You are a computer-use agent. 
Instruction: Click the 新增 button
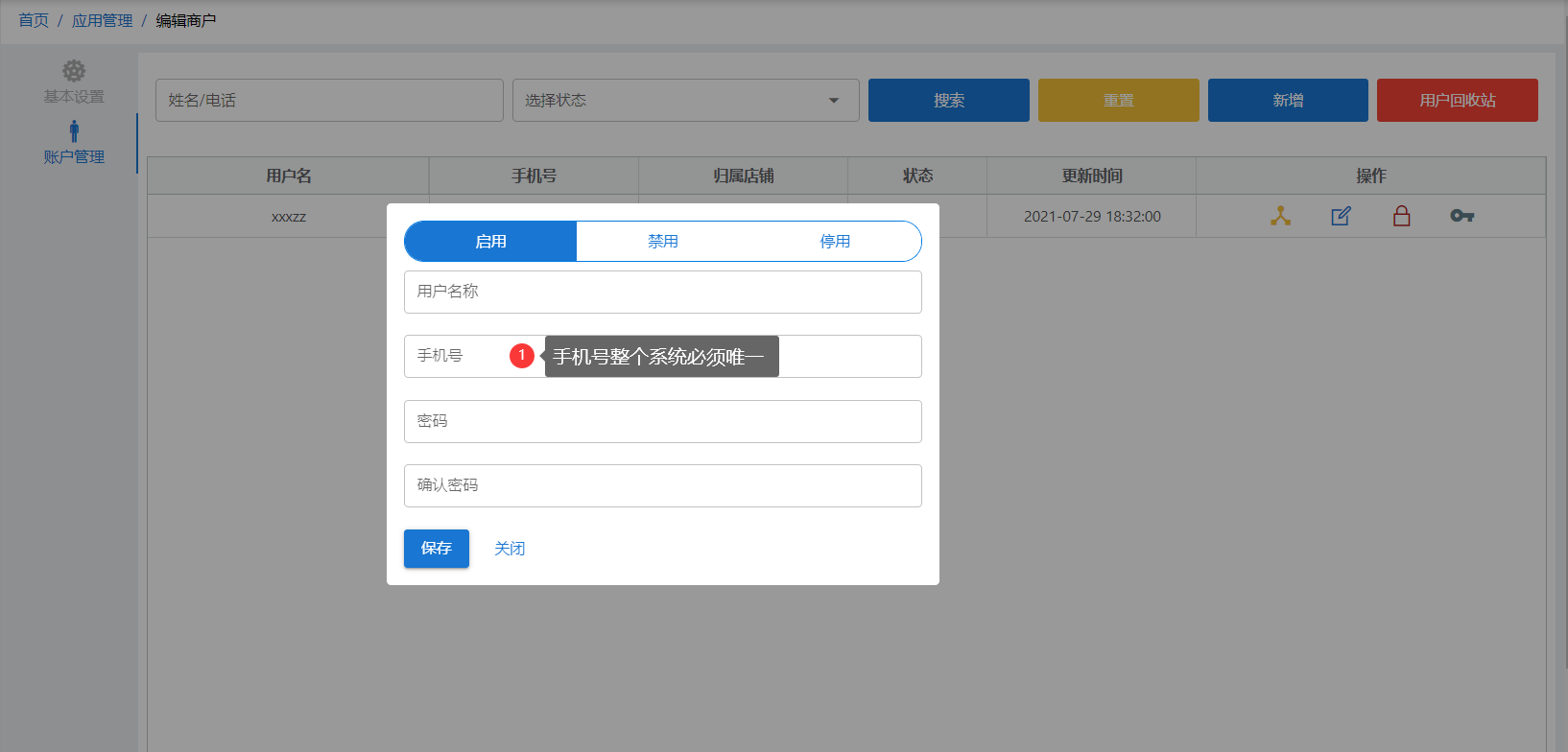(1288, 100)
